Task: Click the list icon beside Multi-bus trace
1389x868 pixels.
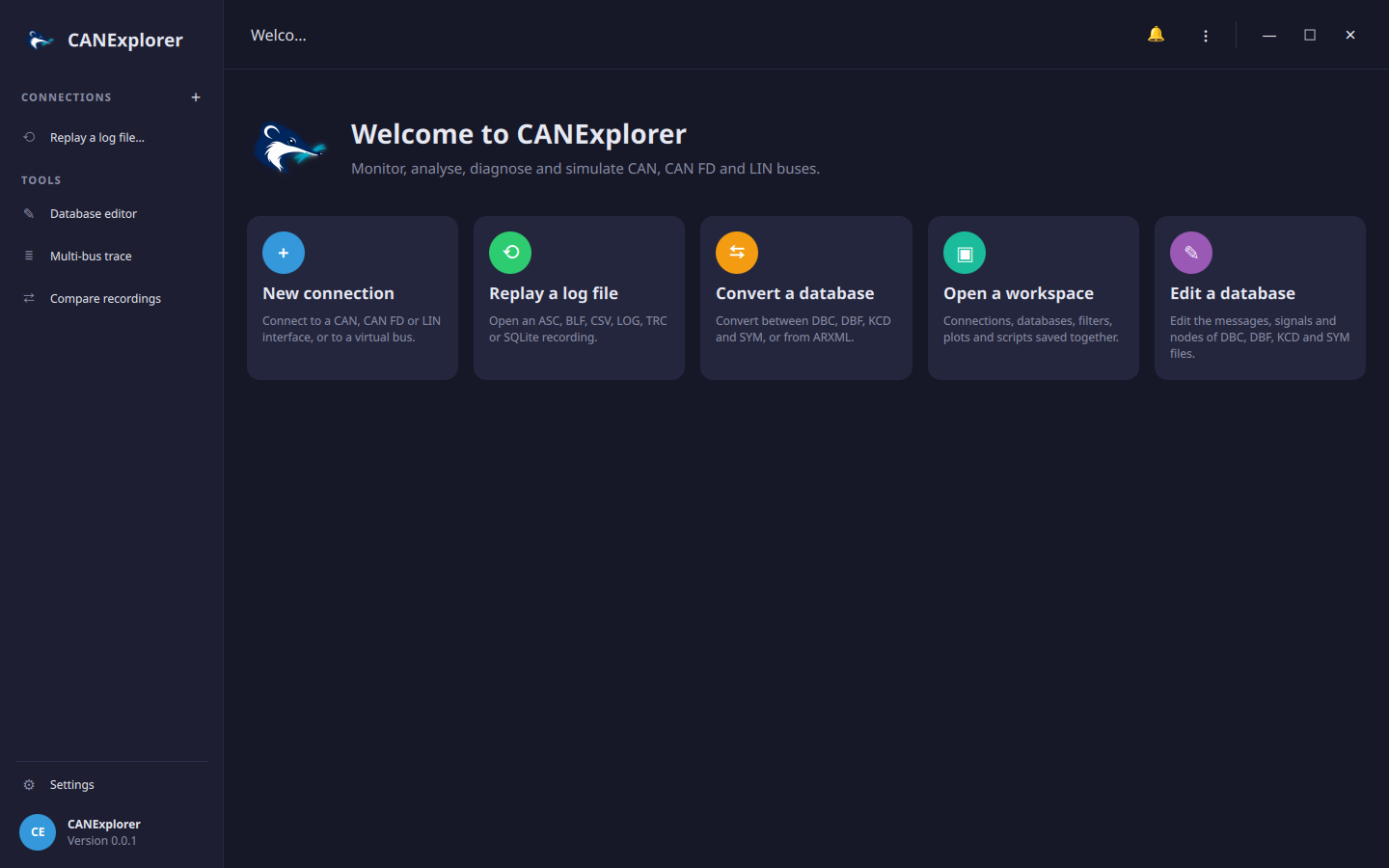Action: point(29,256)
